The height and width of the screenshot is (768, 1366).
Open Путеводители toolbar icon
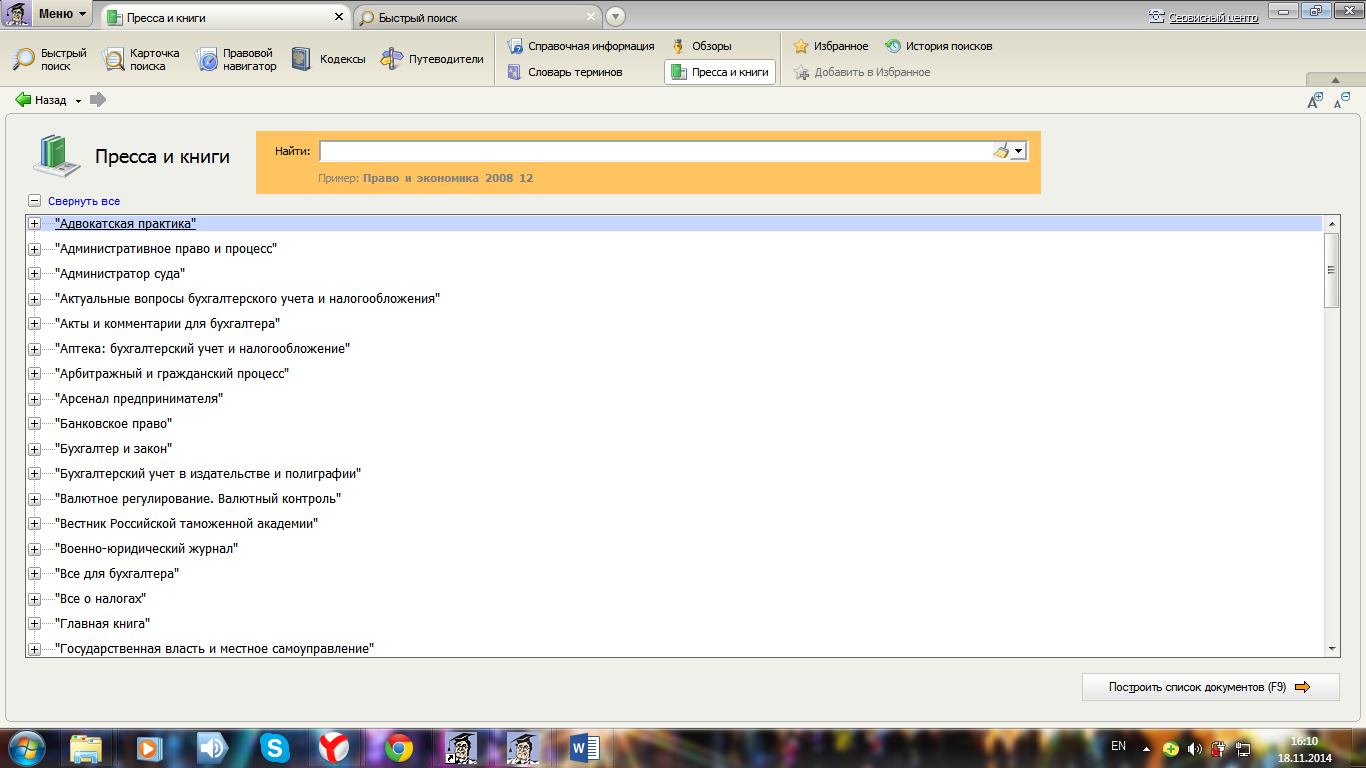[x=432, y=59]
